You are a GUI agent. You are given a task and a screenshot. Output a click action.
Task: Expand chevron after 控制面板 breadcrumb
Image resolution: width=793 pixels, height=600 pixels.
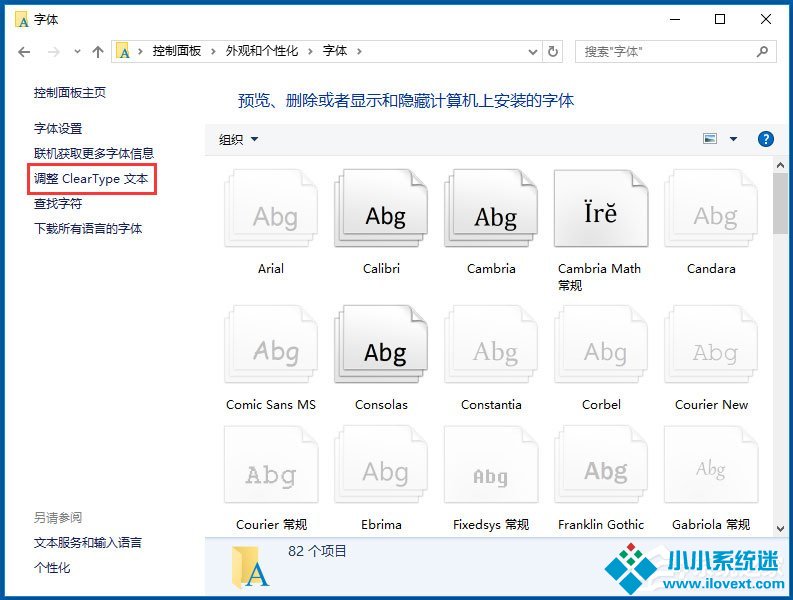click(x=213, y=51)
